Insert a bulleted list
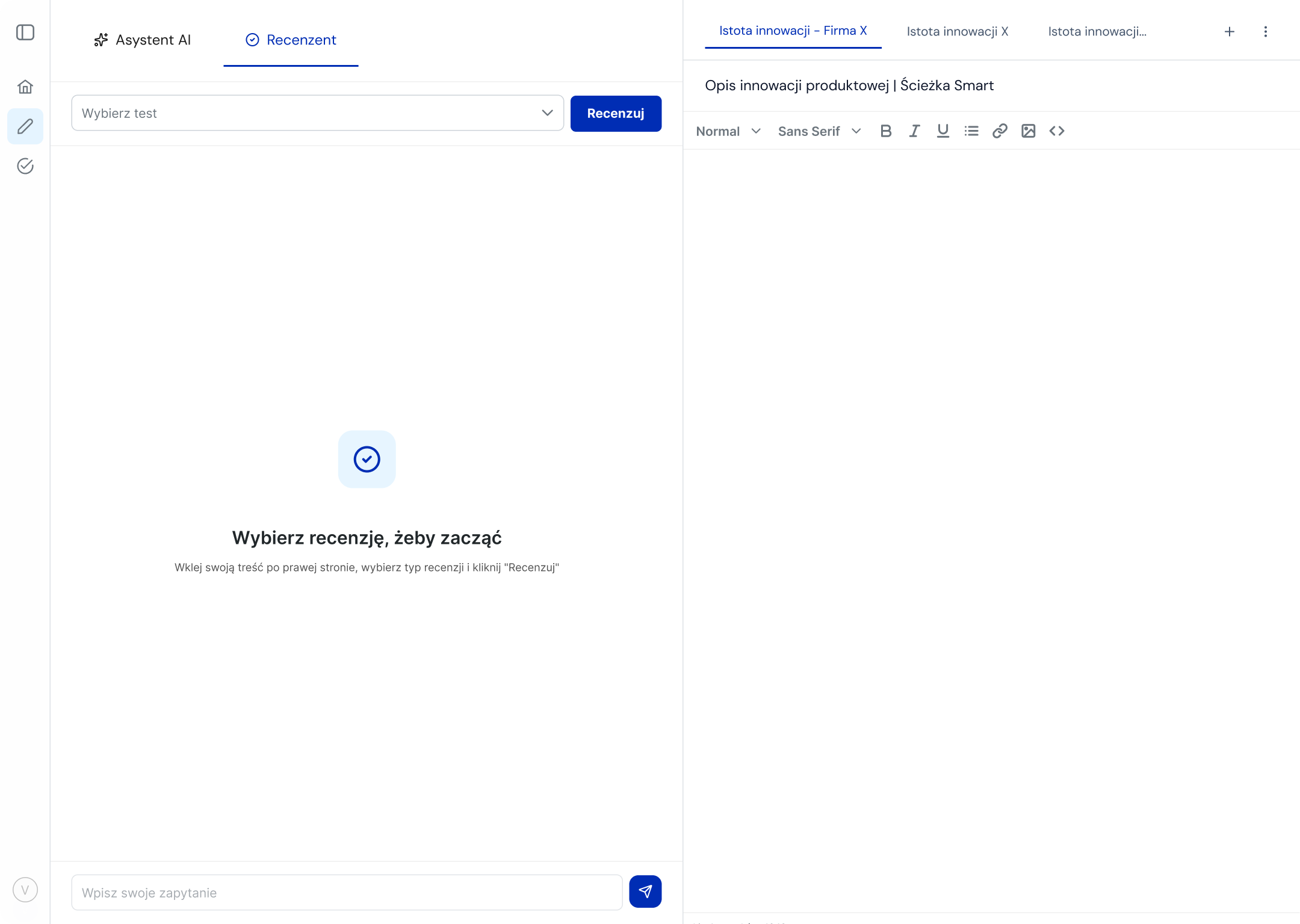Screen dimensions: 1300x924 point(971,131)
